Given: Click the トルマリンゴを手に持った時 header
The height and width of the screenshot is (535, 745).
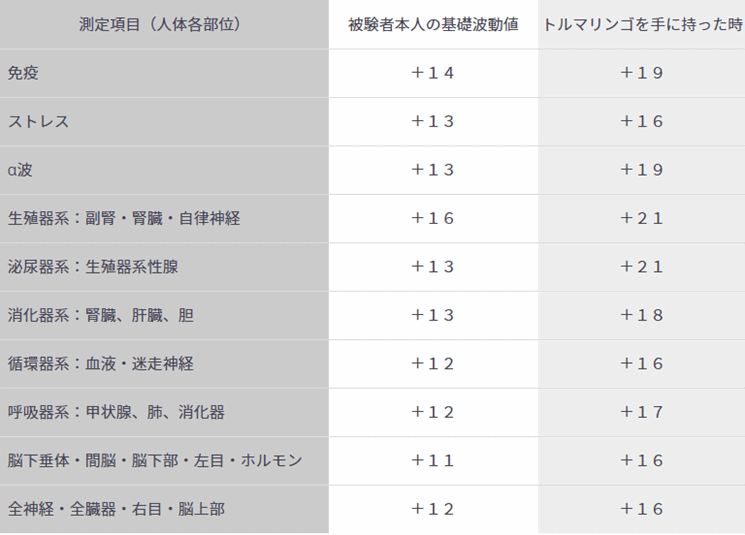Looking at the screenshot, I should point(643,24).
